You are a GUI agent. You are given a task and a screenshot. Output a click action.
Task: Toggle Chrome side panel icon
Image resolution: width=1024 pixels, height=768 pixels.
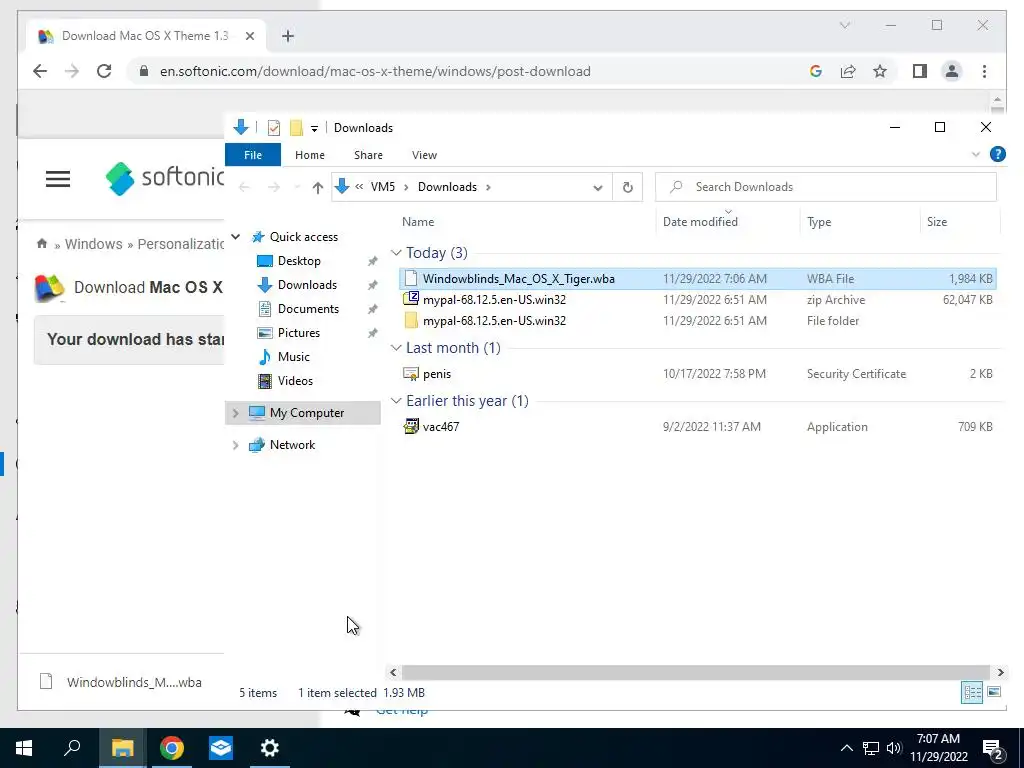(920, 71)
